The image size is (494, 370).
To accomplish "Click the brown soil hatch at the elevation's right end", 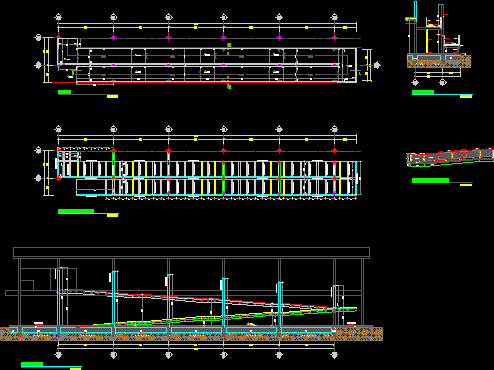I will click(360, 334).
